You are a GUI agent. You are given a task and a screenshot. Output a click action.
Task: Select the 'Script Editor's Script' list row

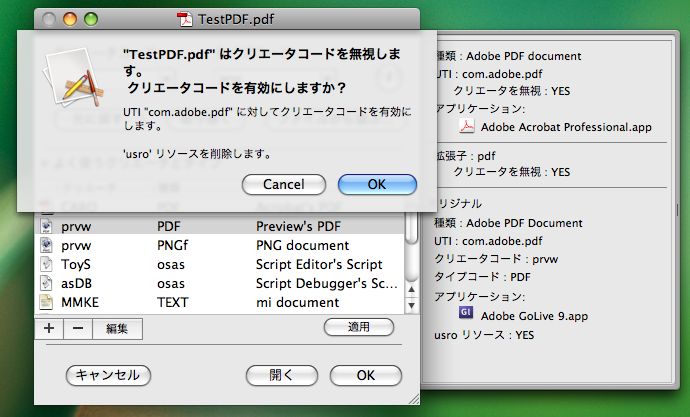[318, 264]
